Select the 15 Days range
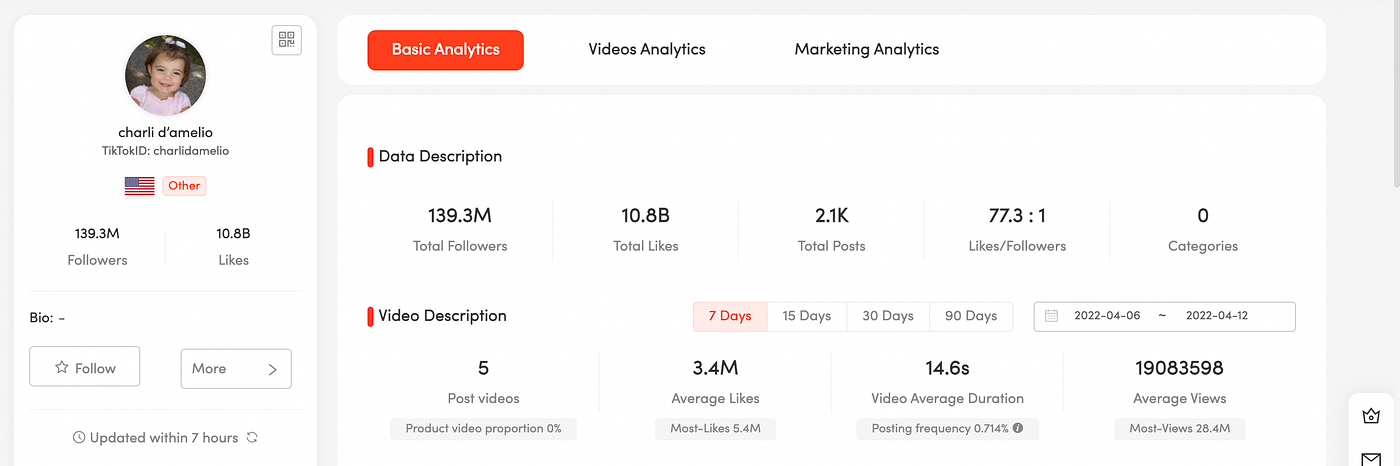Screen dimensions: 1400x466 click(x=807, y=316)
